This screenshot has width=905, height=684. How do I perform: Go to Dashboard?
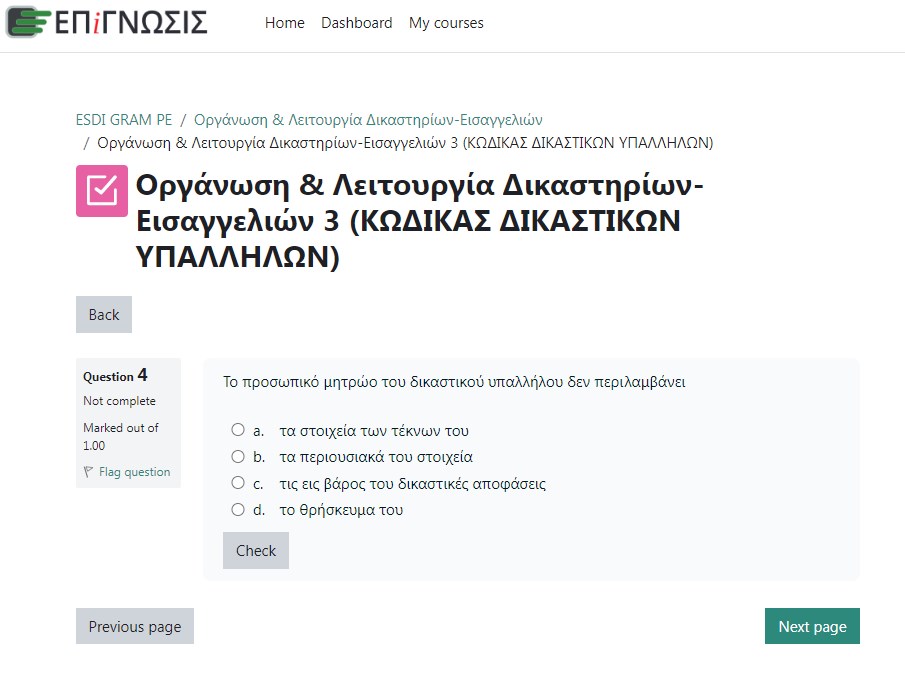[x=357, y=23]
